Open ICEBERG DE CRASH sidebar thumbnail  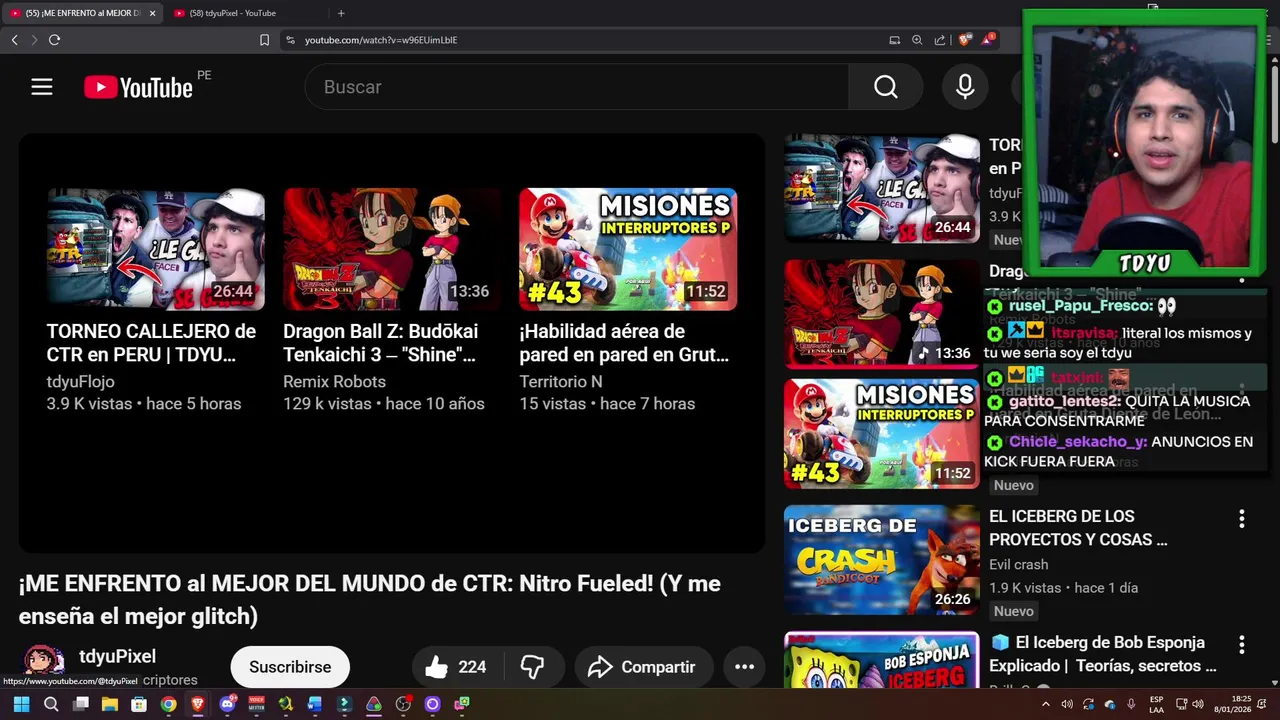click(x=882, y=560)
